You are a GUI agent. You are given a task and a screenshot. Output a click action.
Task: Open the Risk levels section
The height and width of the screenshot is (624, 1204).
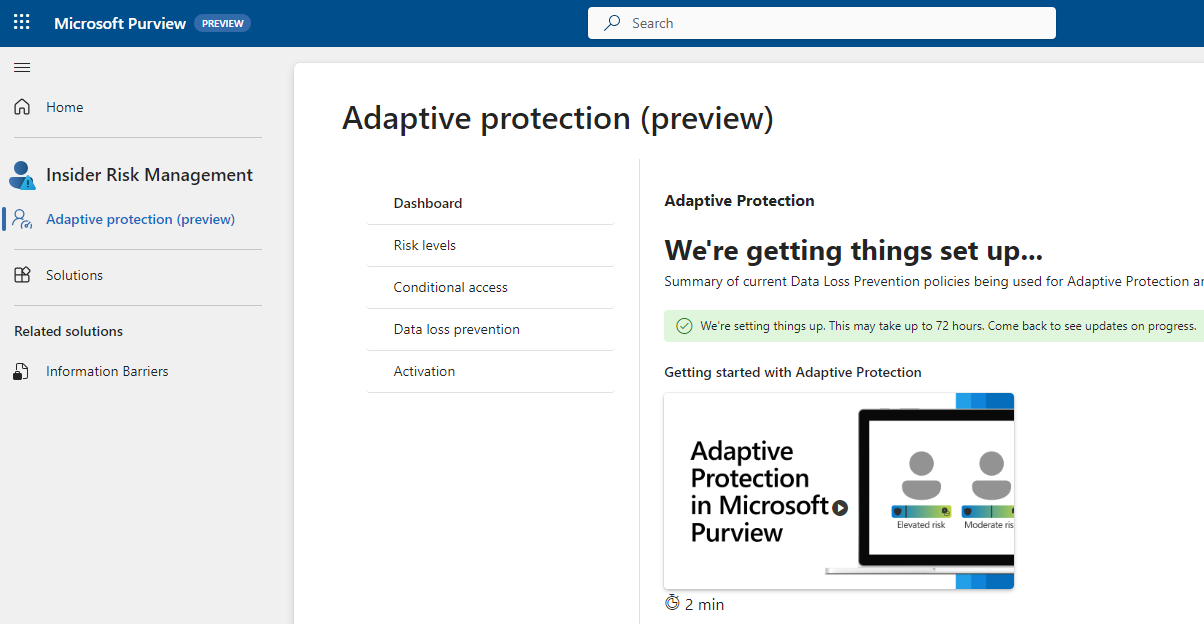(425, 245)
